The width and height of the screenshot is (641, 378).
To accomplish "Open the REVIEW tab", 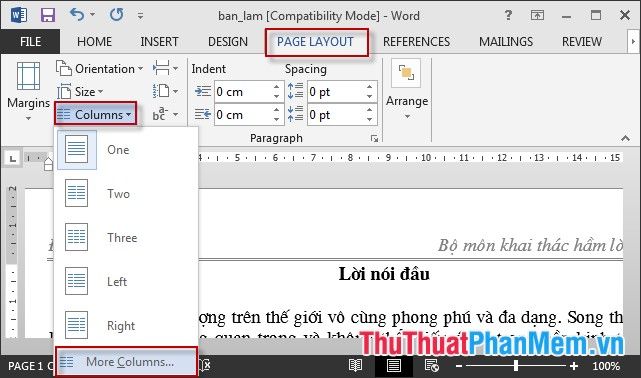I will click(582, 42).
